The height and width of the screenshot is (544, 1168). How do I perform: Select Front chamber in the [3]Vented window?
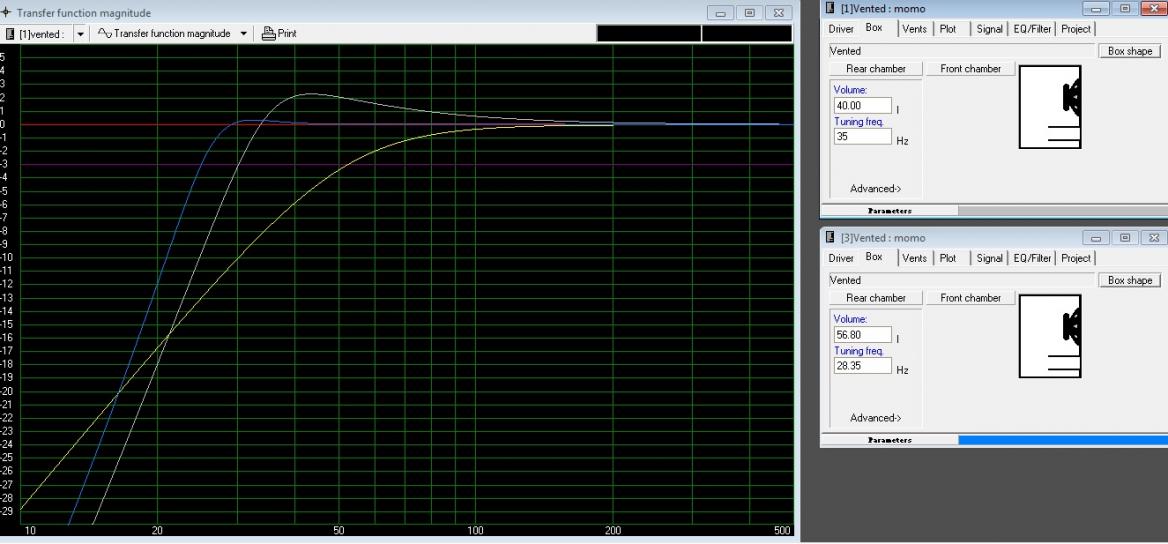click(x=968, y=298)
